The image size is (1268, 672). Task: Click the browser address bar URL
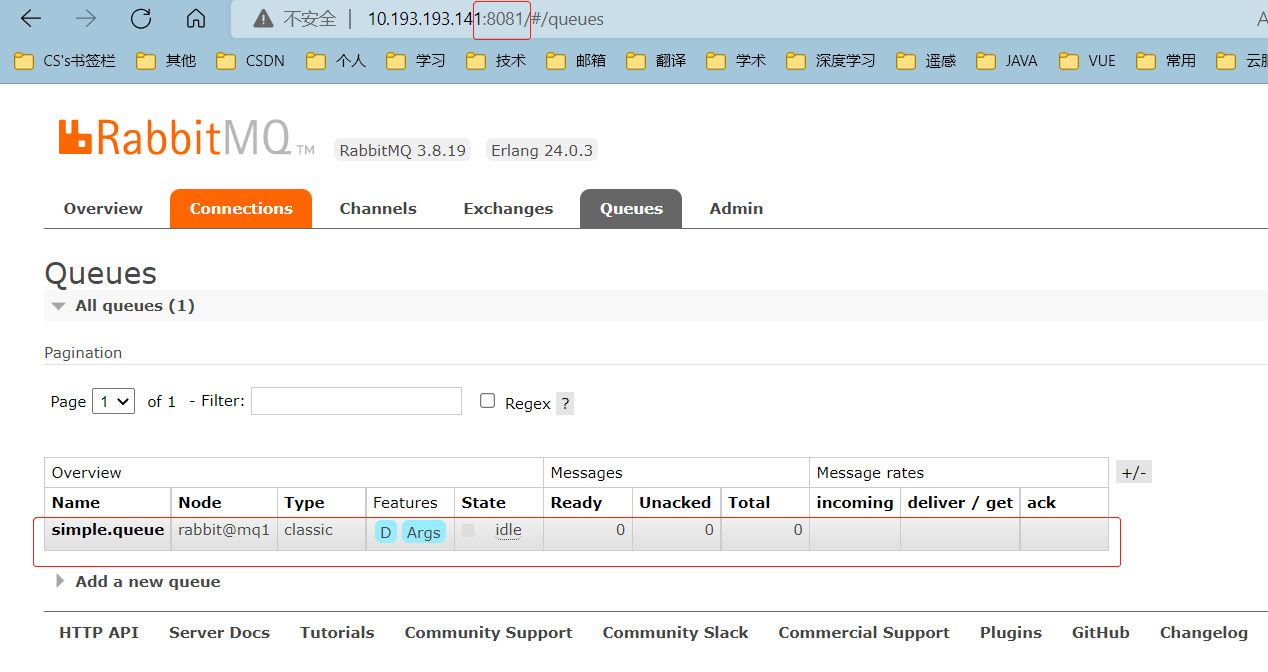[485, 18]
